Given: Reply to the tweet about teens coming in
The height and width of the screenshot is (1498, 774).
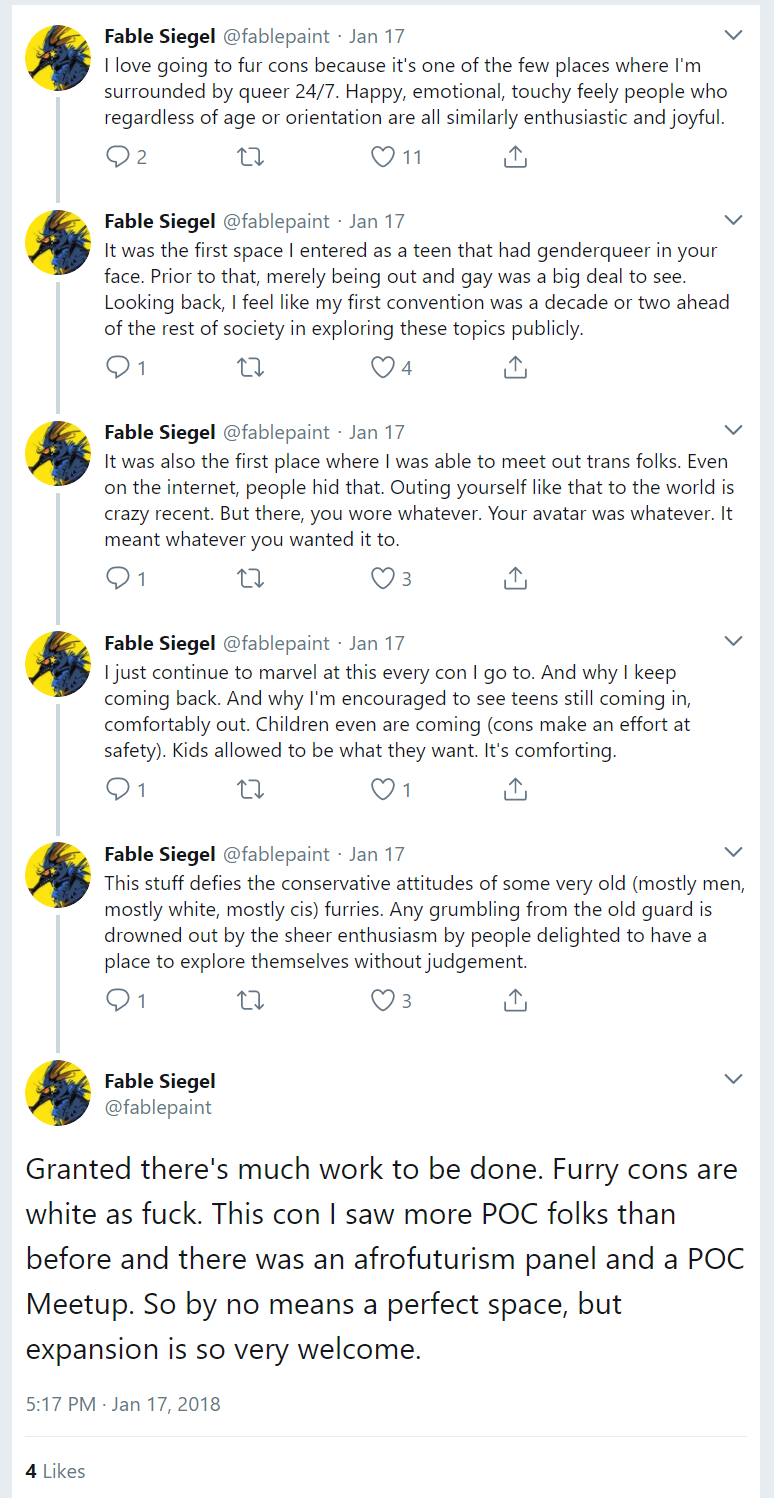Looking at the screenshot, I should click(x=126, y=790).
